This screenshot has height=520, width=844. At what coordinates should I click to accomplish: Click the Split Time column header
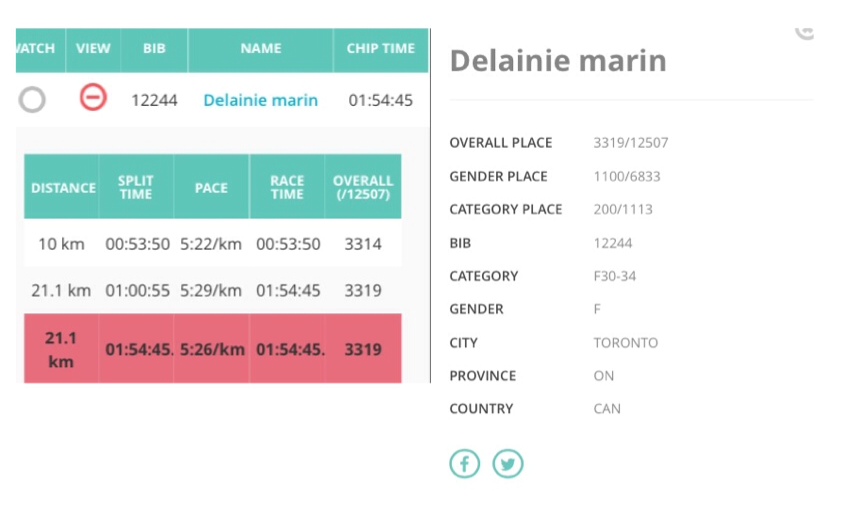click(136, 187)
